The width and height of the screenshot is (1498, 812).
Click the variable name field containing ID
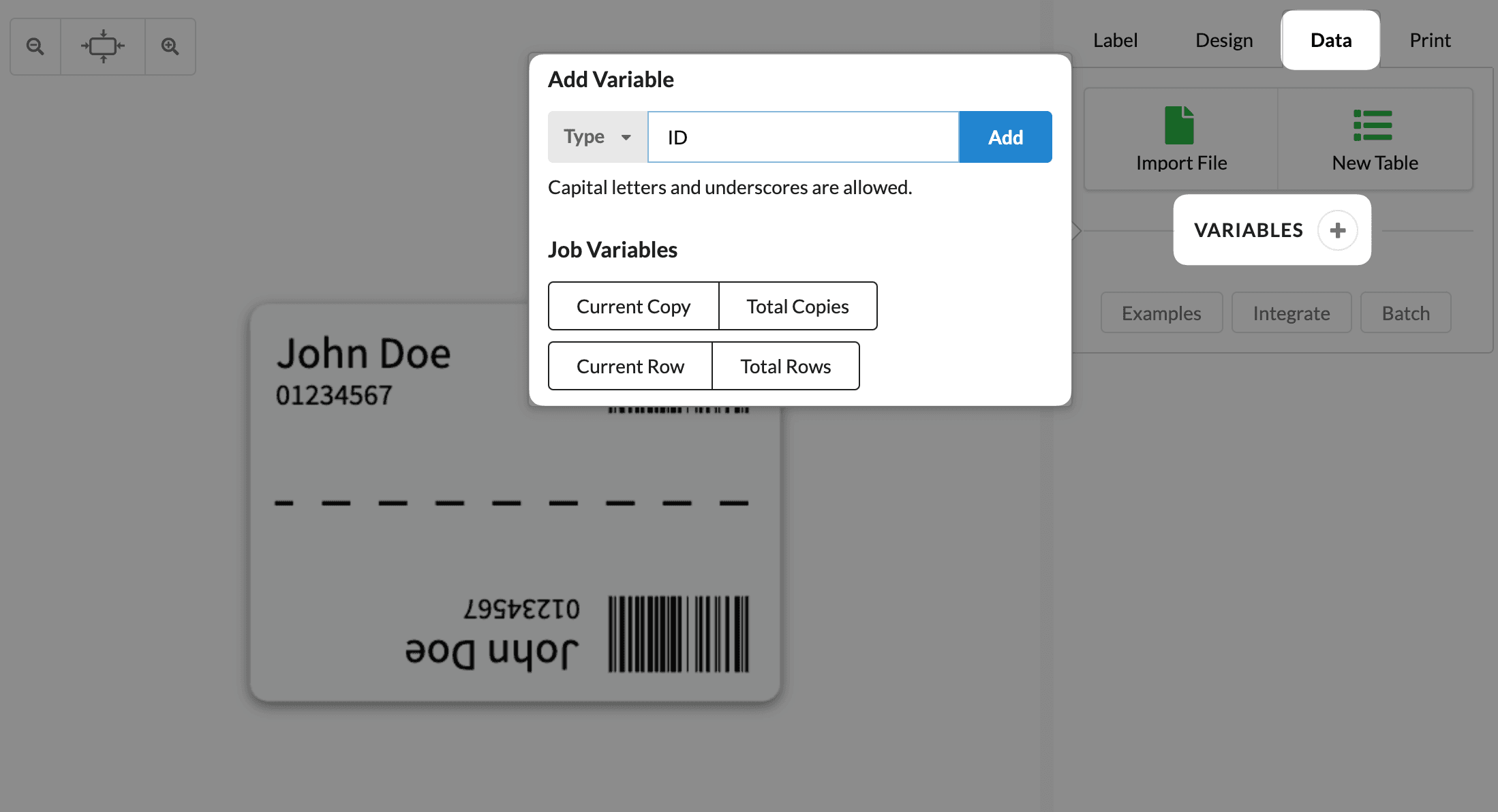tap(803, 136)
